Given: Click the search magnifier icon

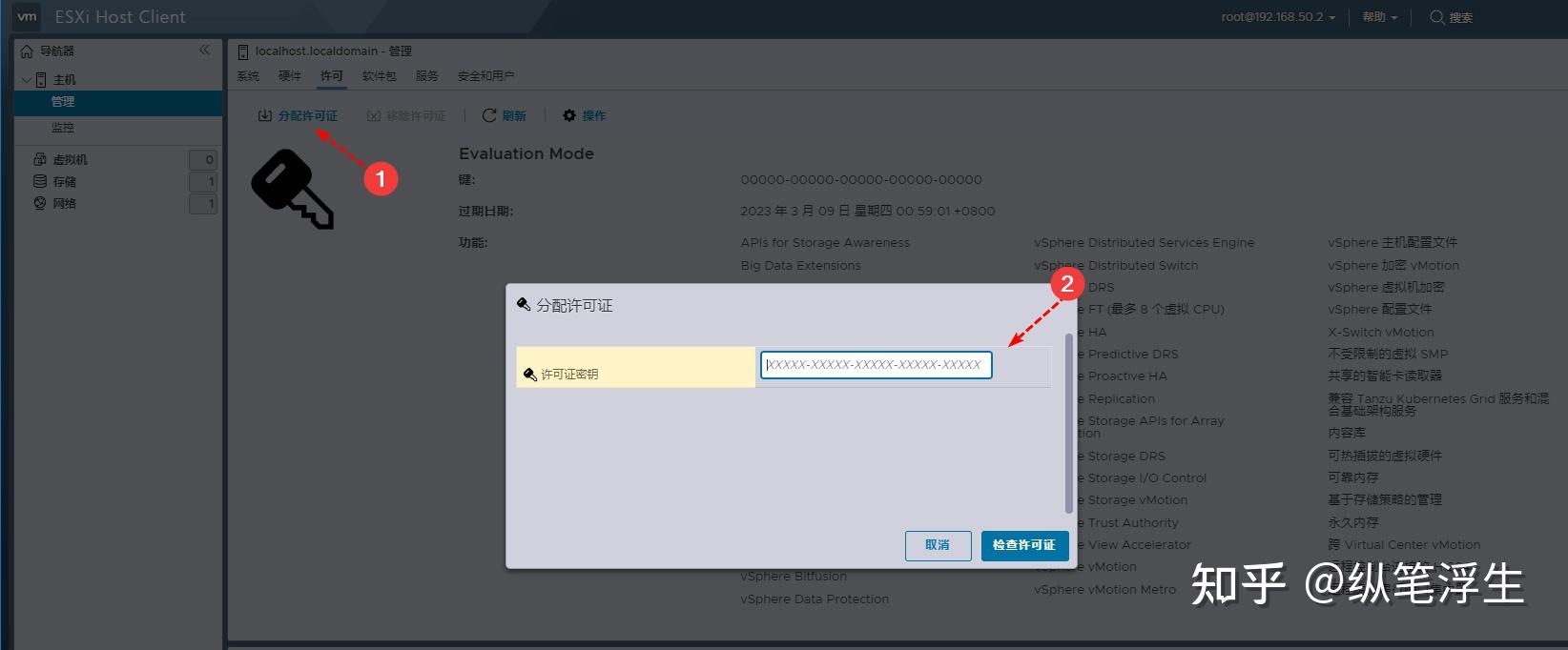Looking at the screenshot, I should 1437,17.
